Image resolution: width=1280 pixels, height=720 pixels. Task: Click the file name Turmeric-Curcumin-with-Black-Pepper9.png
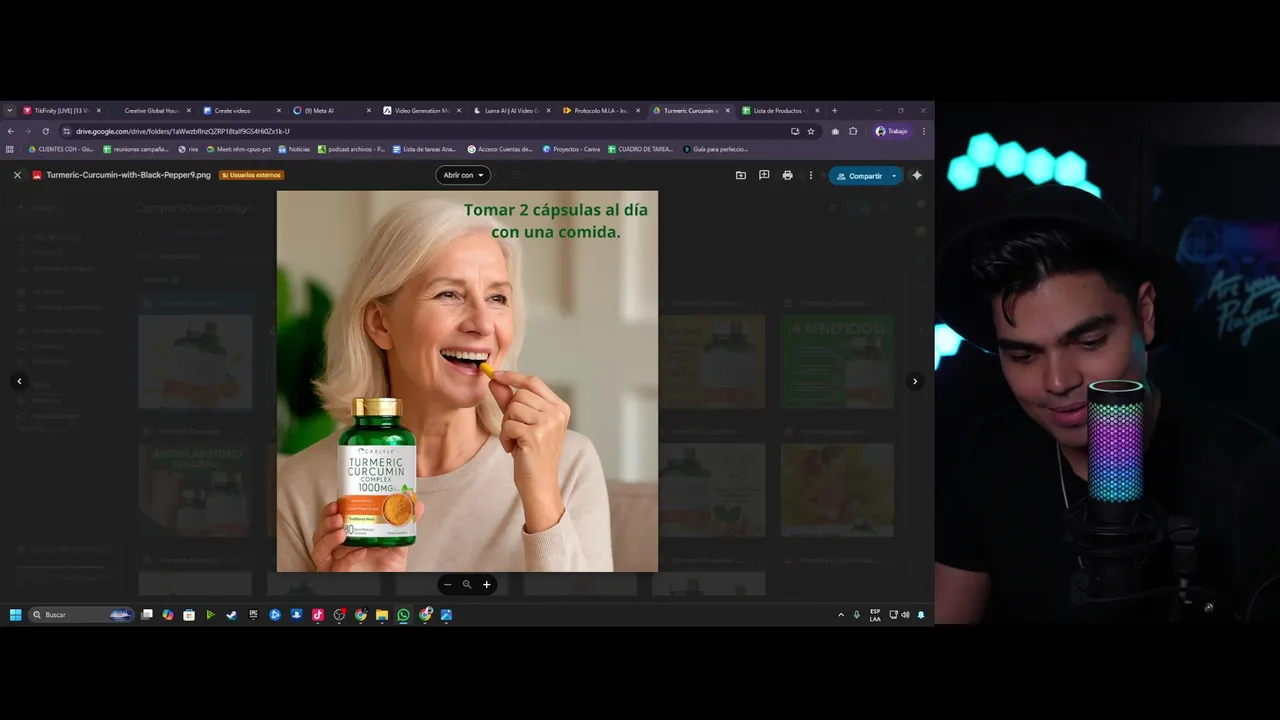tap(128, 175)
